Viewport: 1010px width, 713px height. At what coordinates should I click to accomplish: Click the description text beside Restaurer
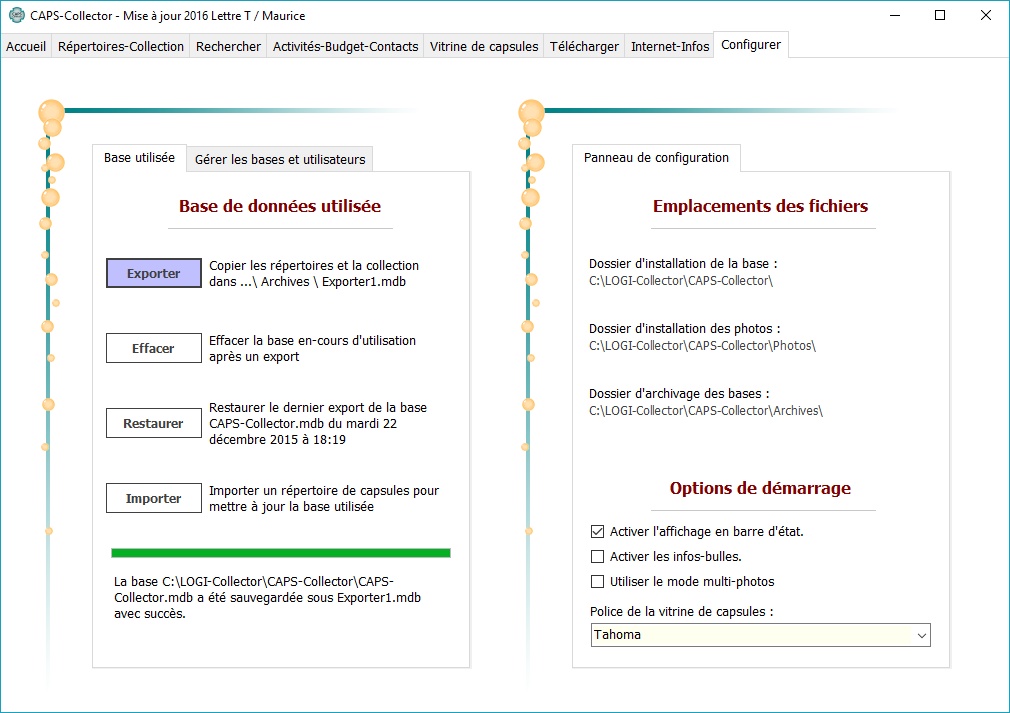coord(318,424)
